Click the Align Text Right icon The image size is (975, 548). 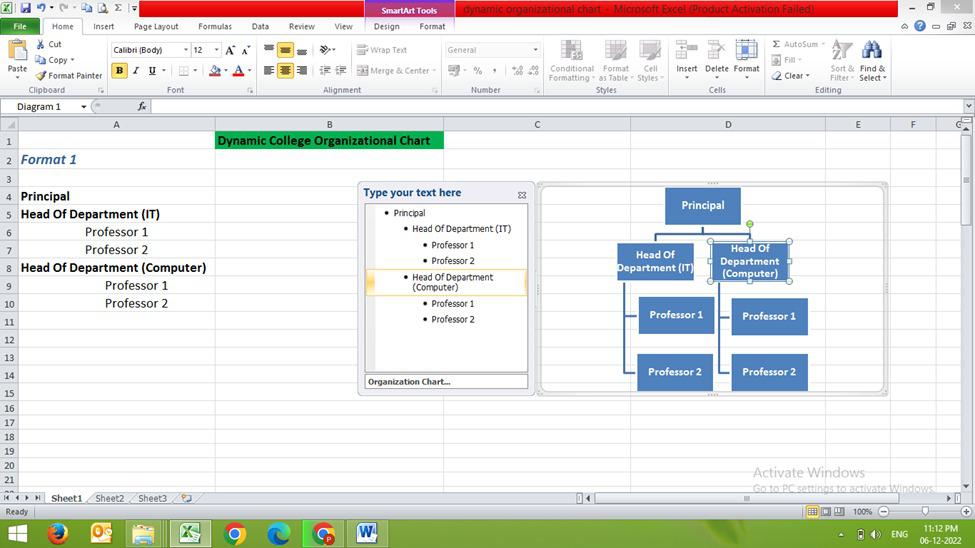(x=303, y=71)
